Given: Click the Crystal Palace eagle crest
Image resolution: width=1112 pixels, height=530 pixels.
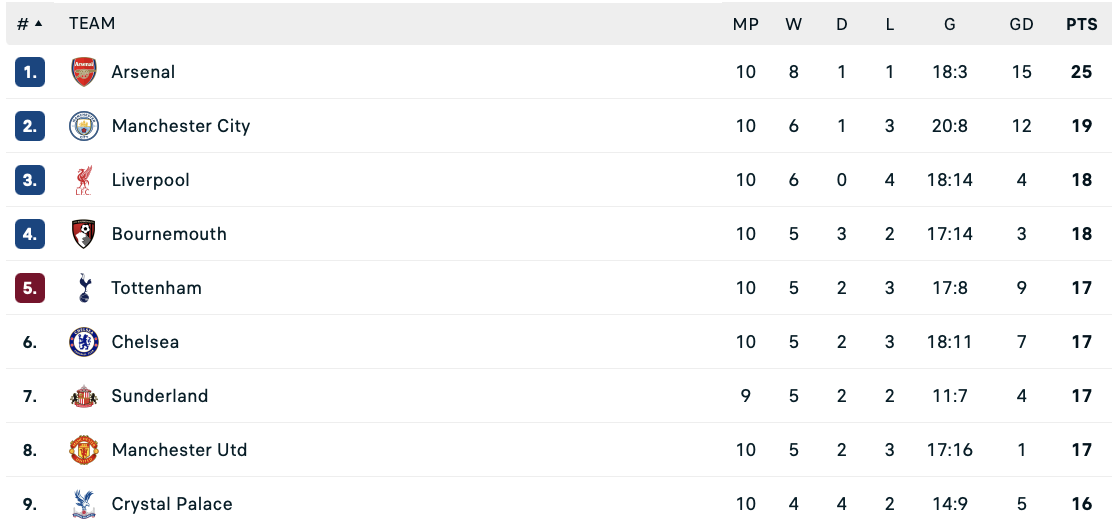Looking at the screenshot, I should pos(84,504).
